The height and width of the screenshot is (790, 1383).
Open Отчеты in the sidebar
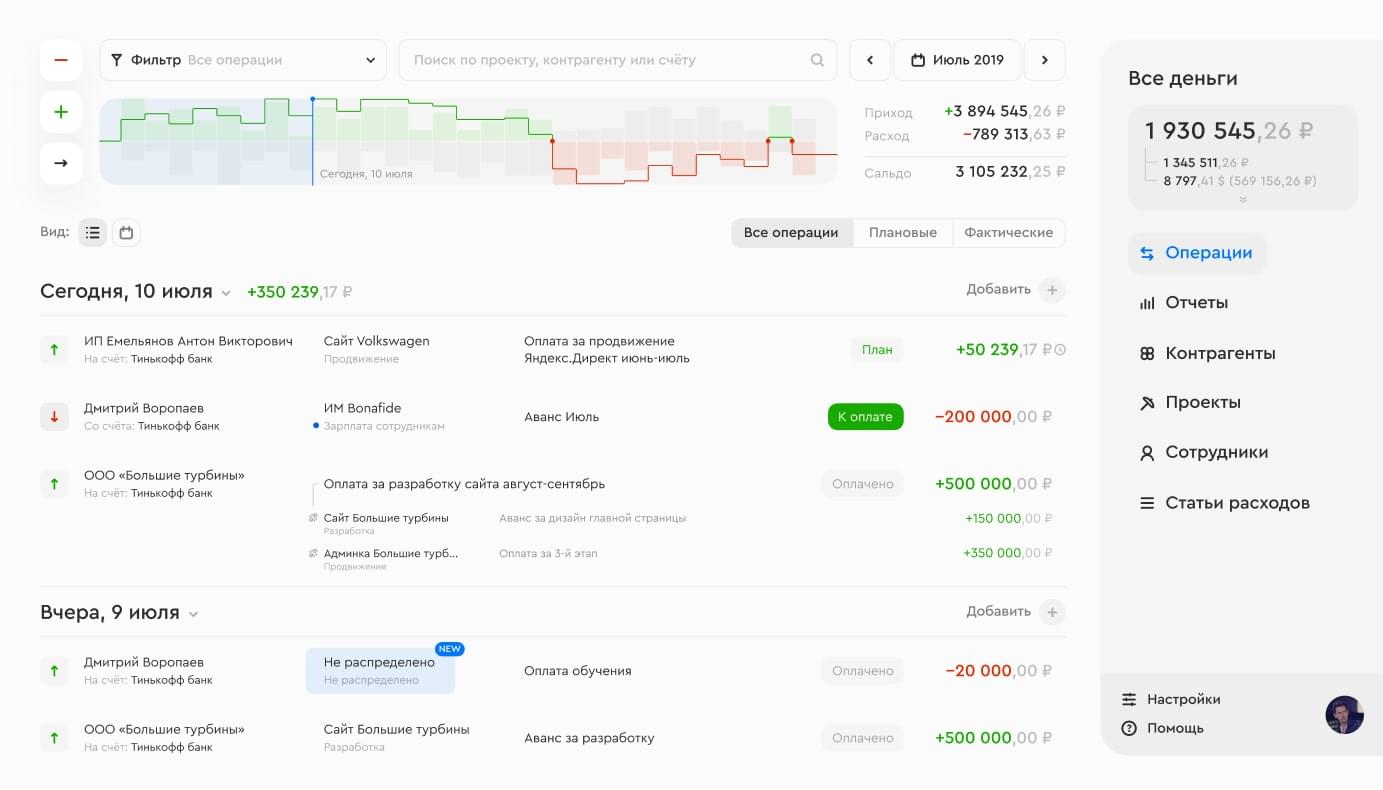coord(1196,303)
